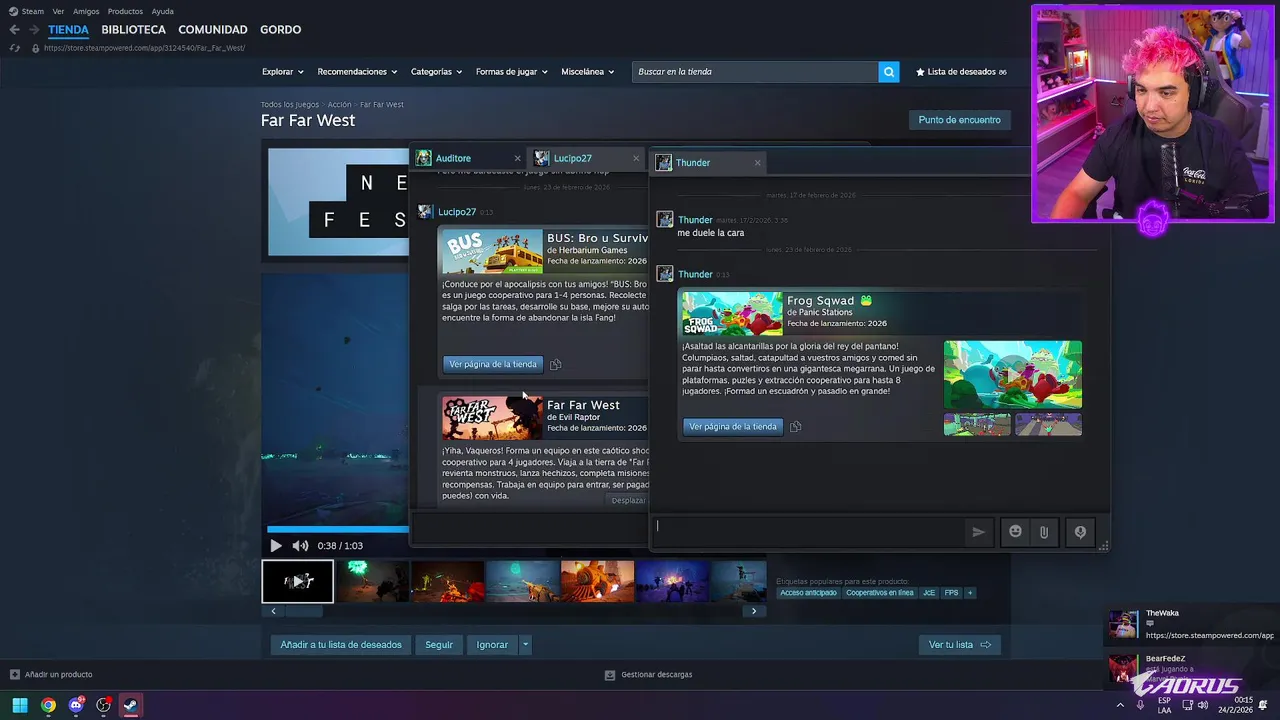Play the Far Far West trailer
Screen dimensions: 1280x720
click(x=276, y=546)
